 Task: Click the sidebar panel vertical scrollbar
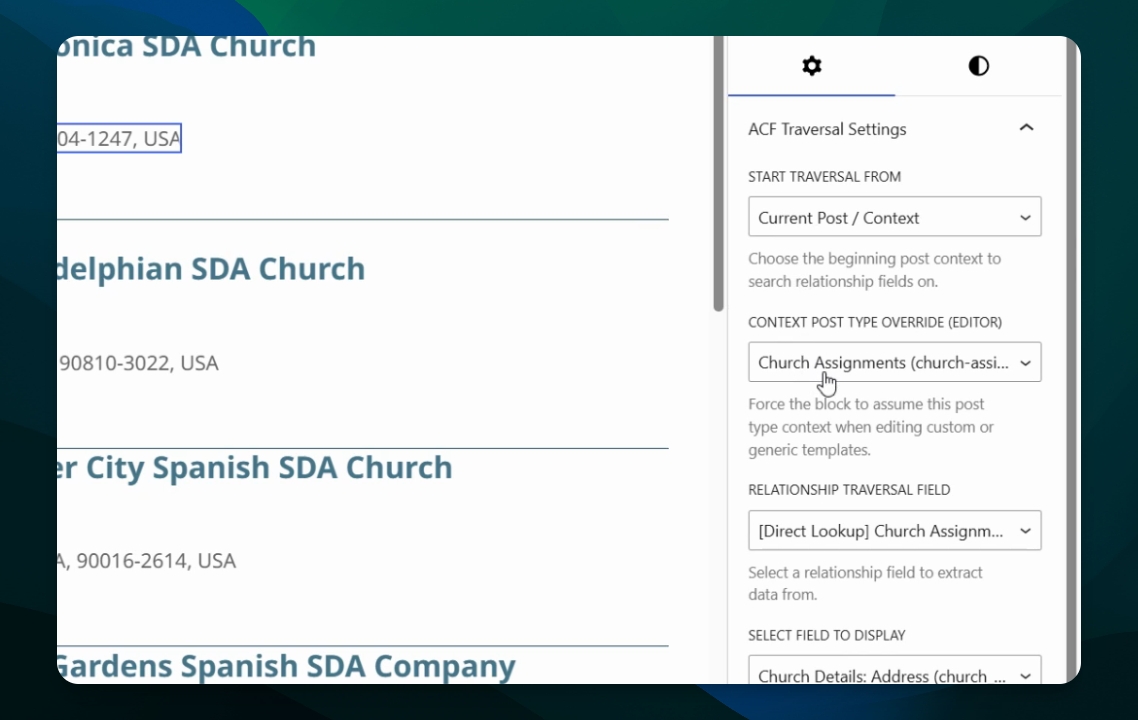1071,359
